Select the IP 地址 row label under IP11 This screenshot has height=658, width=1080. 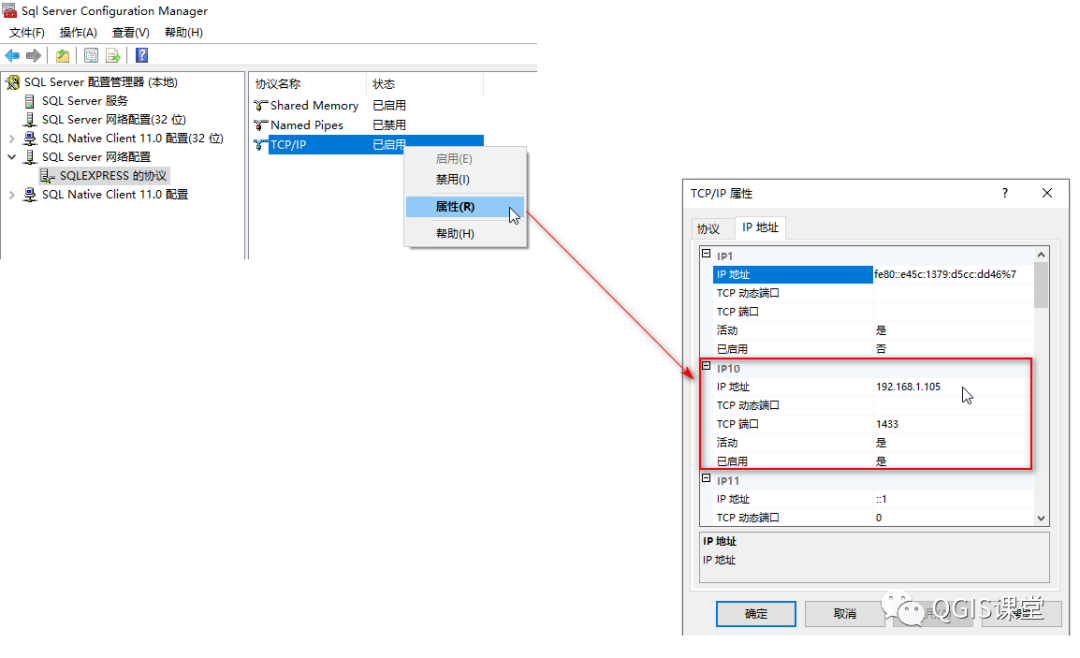click(x=733, y=500)
